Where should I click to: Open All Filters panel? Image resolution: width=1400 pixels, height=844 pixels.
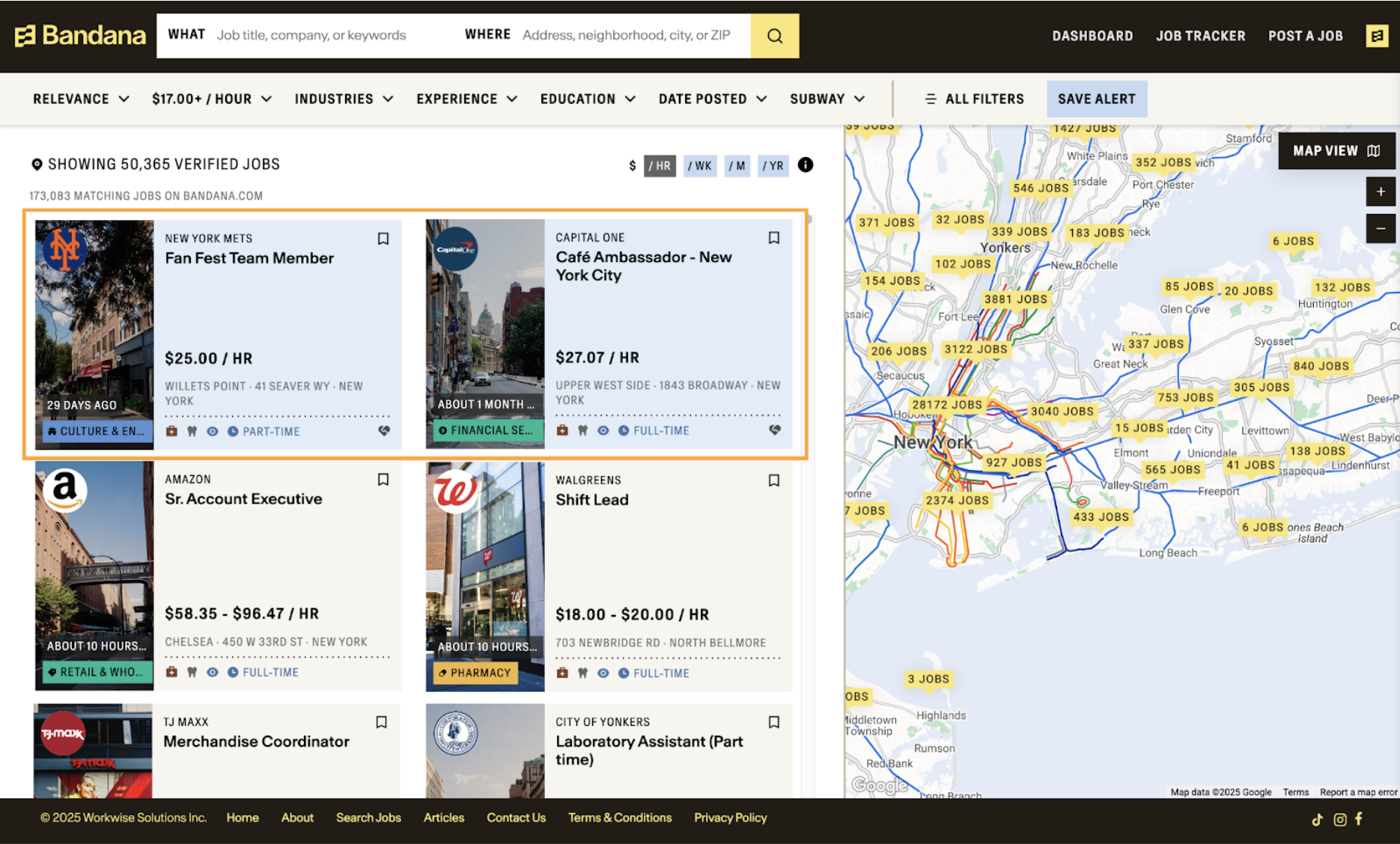point(974,99)
